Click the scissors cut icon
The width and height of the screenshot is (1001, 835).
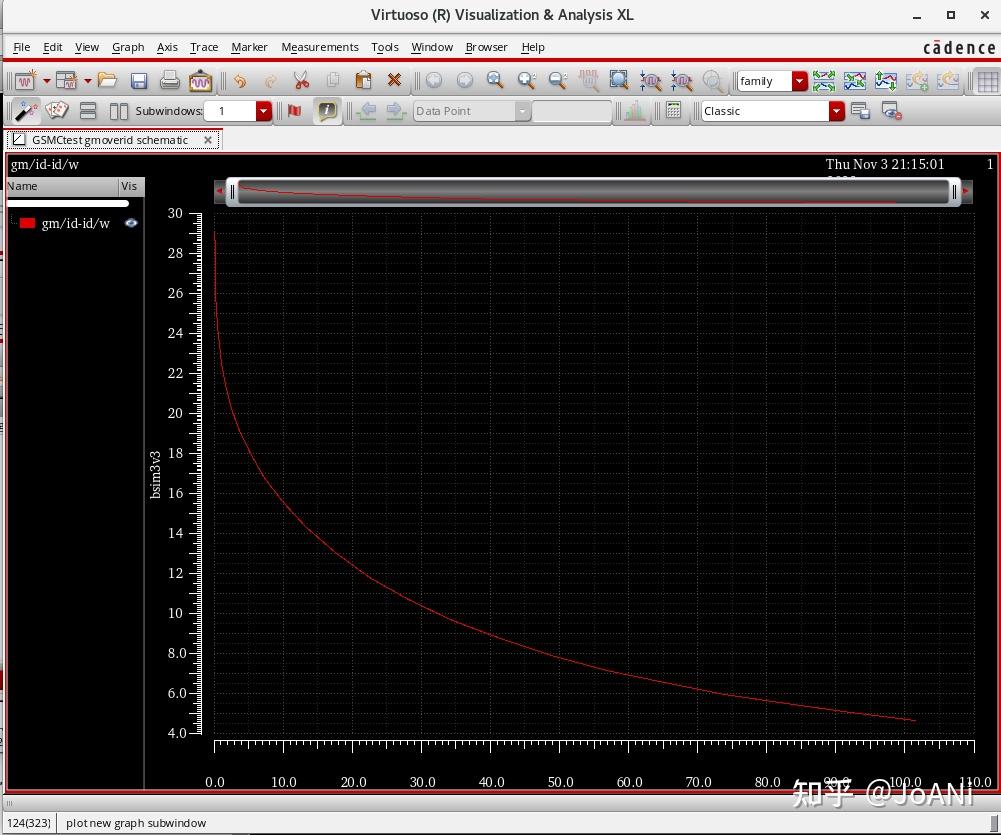(301, 81)
